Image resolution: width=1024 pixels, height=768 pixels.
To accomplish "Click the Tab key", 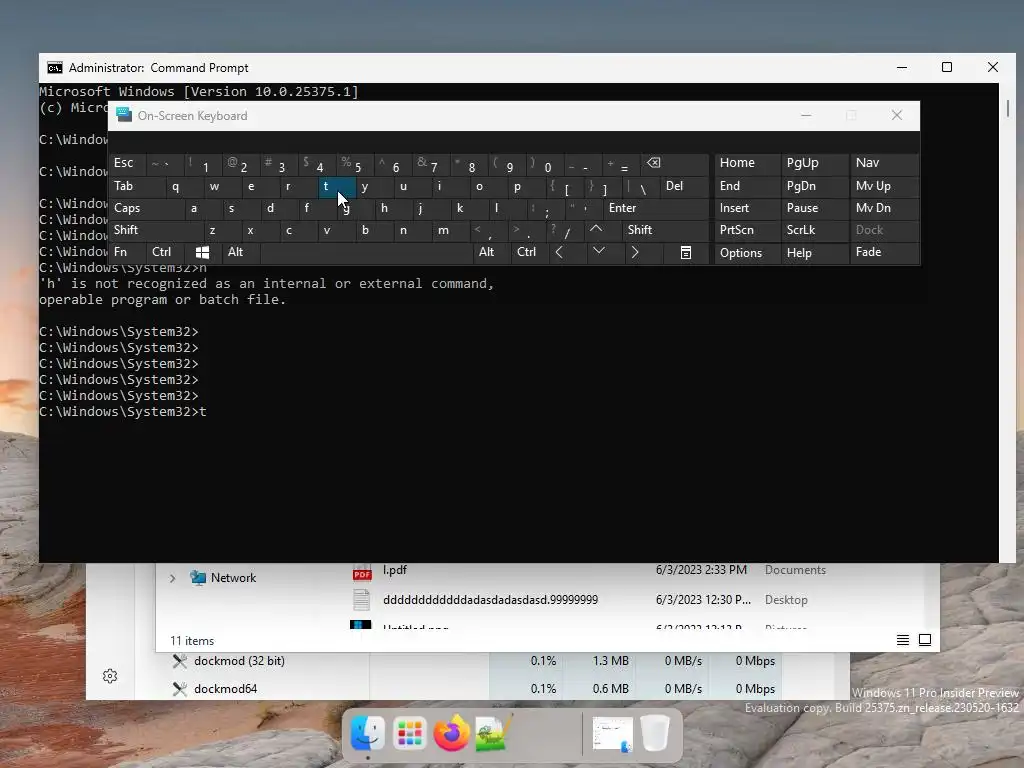I will pyautogui.click(x=137, y=187).
